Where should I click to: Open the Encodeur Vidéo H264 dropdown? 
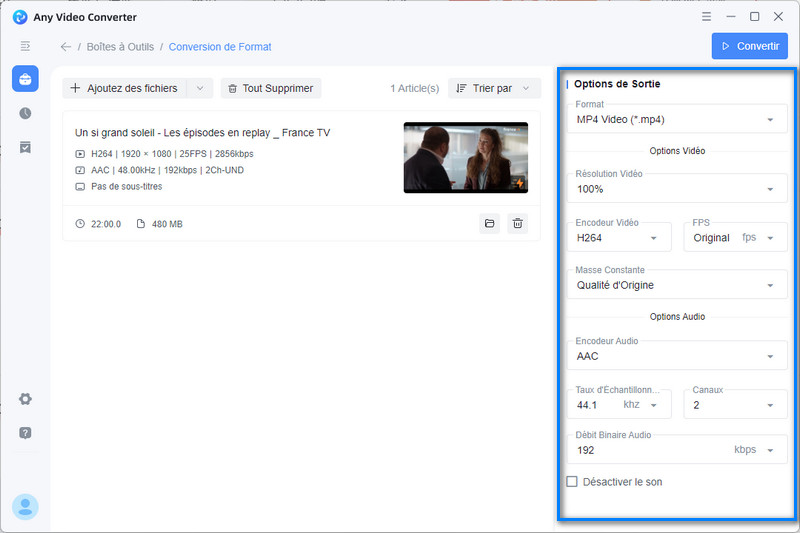click(x=620, y=238)
